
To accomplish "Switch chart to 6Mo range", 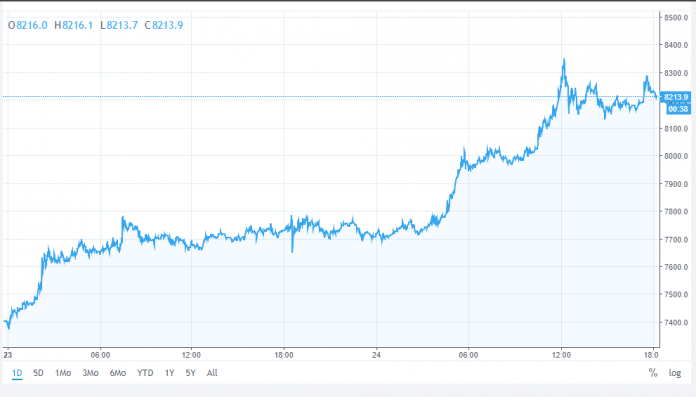I will click(118, 373).
